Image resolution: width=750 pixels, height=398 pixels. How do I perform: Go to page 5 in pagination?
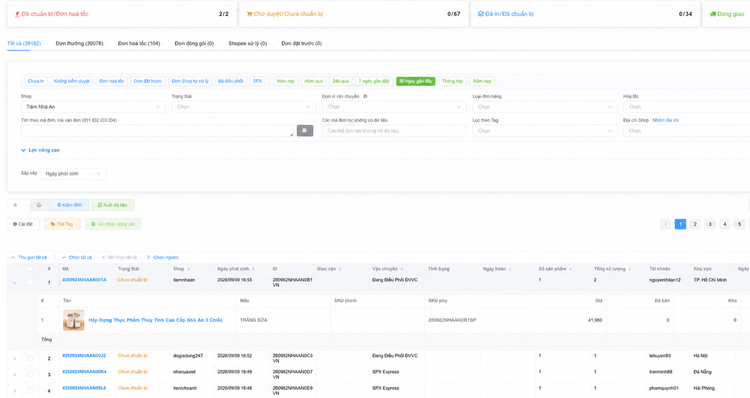(x=739, y=224)
